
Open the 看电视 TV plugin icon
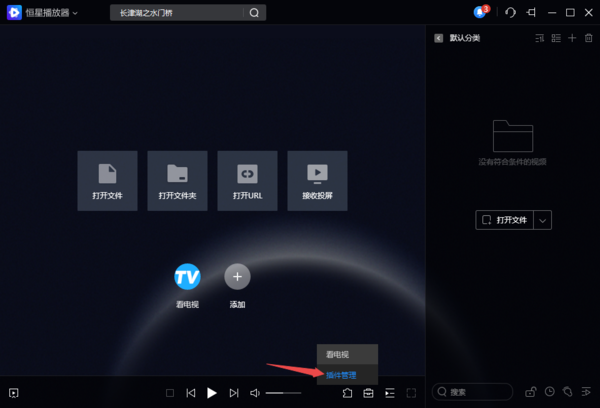pos(187,276)
